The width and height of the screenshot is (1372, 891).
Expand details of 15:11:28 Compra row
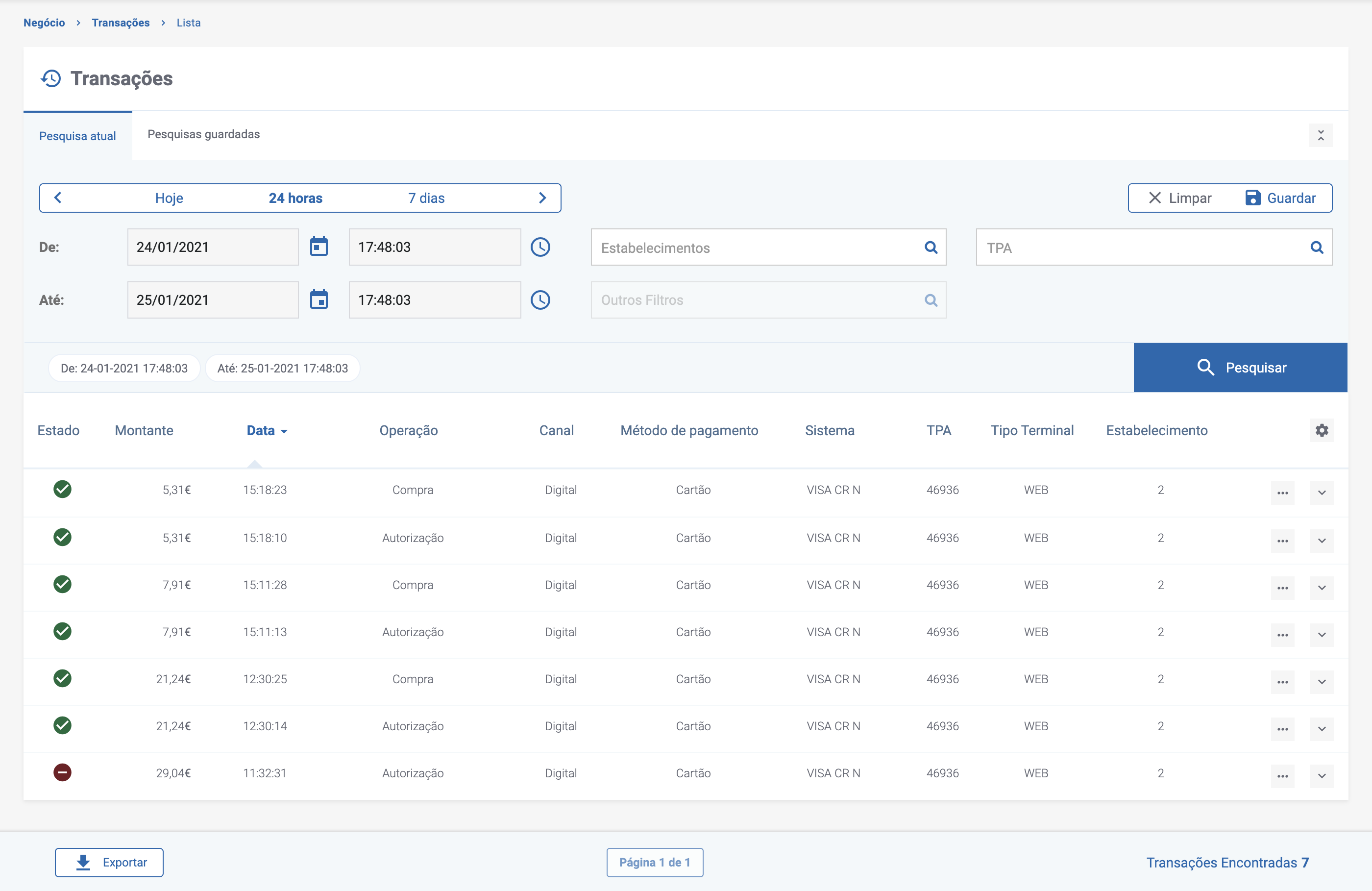point(1321,588)
